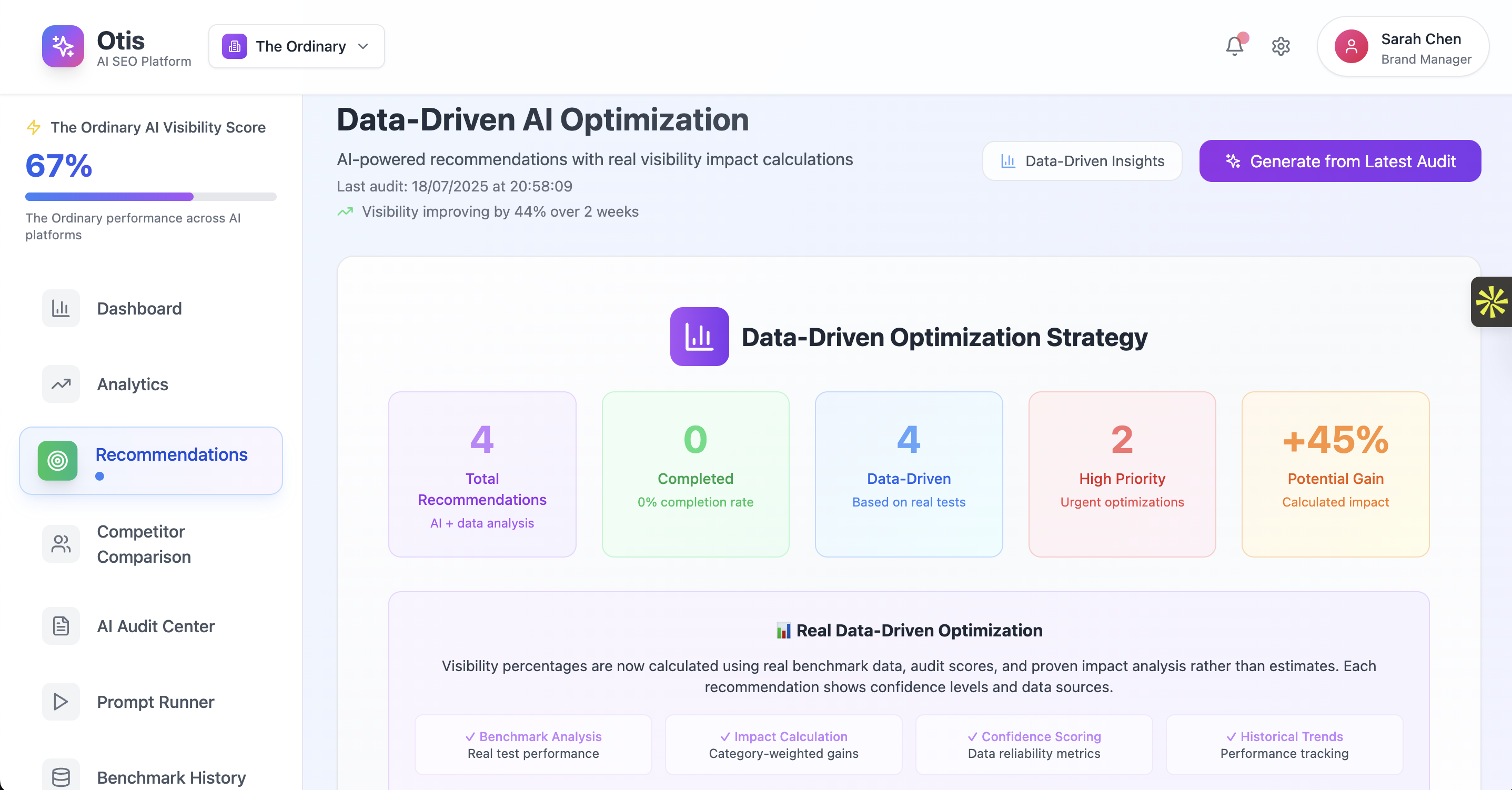
Task: Select Recommendations in the sidebar
Action: coord(151,460)
